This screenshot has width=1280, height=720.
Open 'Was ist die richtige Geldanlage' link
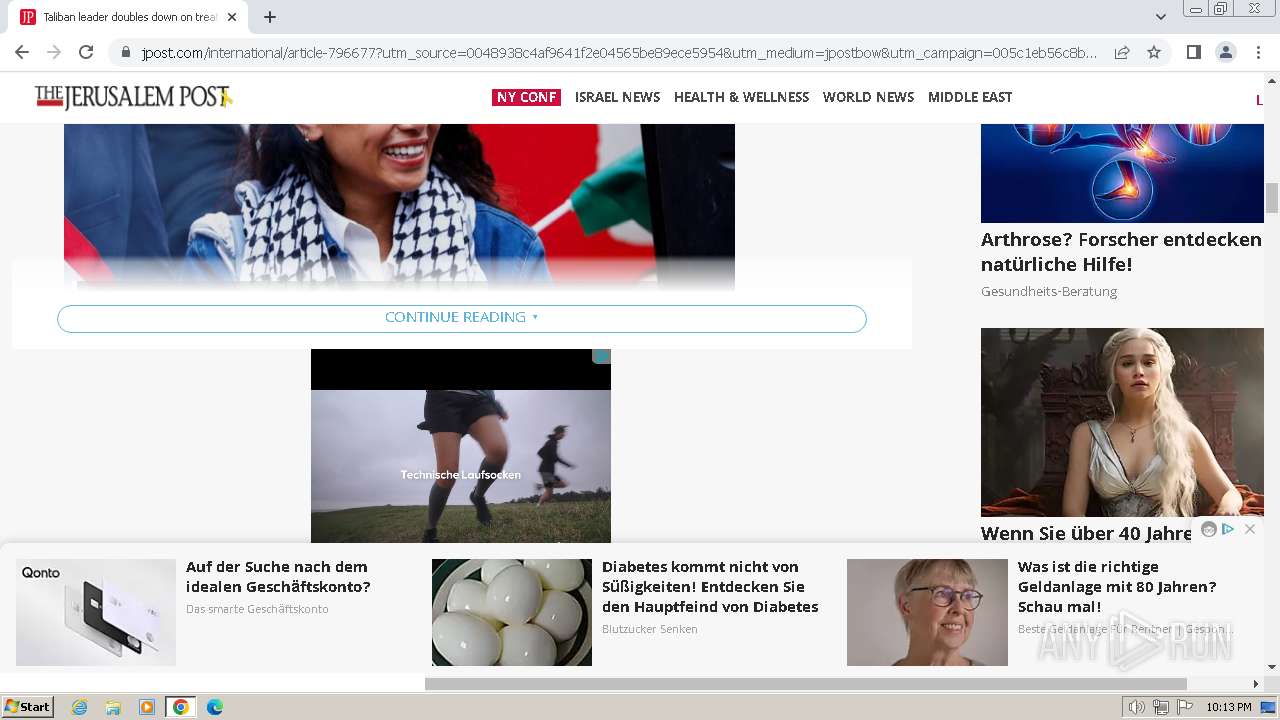[x=1117, y=587]
